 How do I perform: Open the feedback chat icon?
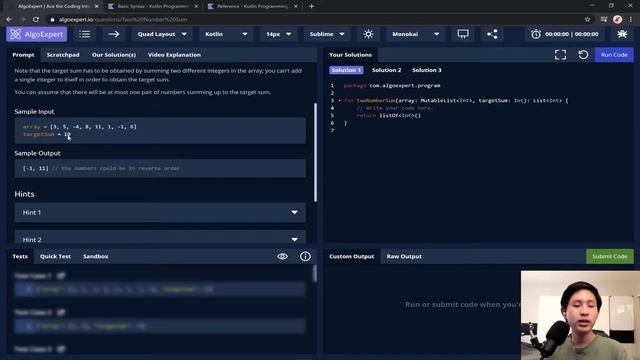coord(463,34)
